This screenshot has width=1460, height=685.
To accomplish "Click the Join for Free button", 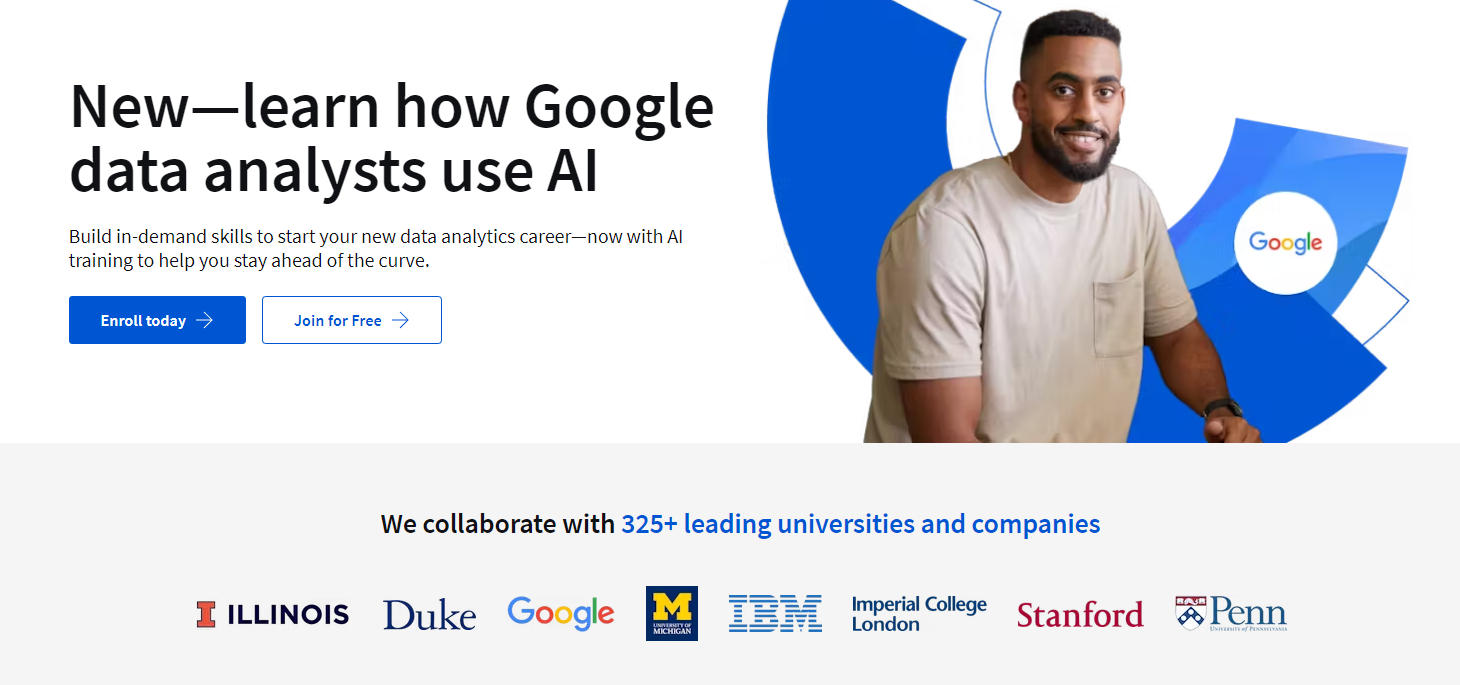I will tap(351, 319).
